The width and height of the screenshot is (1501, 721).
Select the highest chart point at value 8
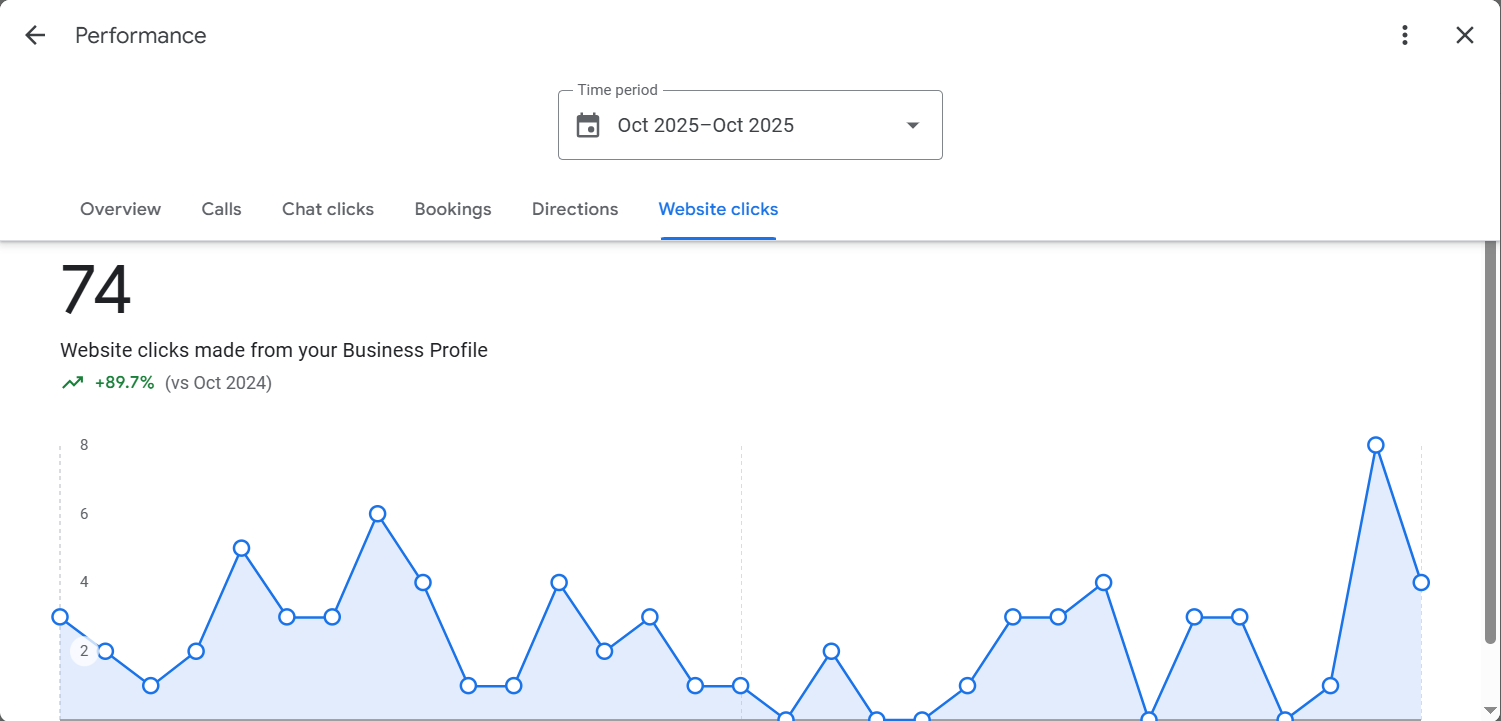[x=1375, y=445]
